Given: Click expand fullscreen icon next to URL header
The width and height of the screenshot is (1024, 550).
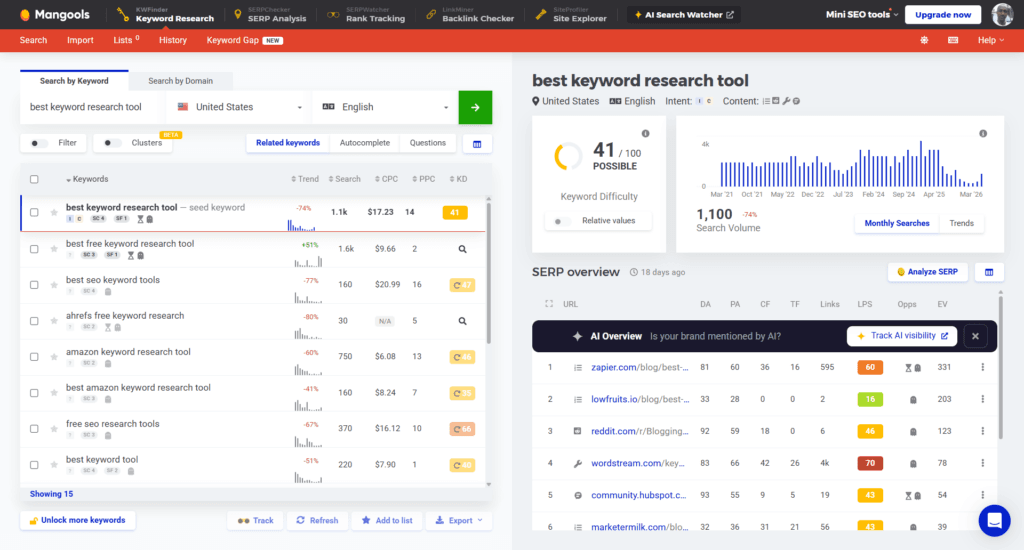Looking at the screenshot, I should click(x=549, y=304).
